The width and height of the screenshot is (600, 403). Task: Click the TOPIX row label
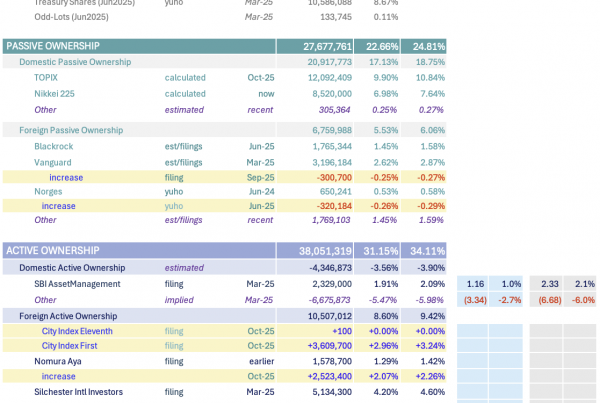[x=46, y=77]
